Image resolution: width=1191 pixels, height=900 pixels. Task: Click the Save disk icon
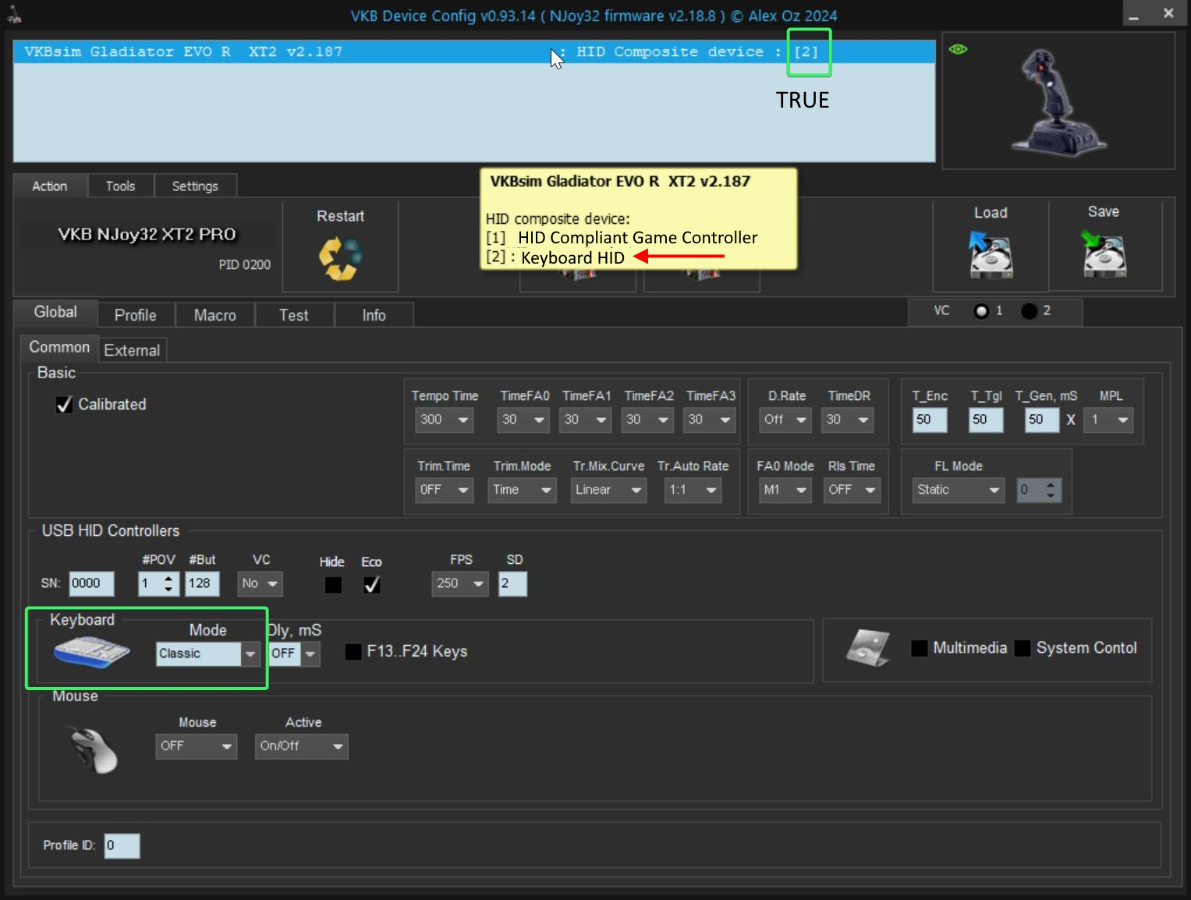(1103, 254)
